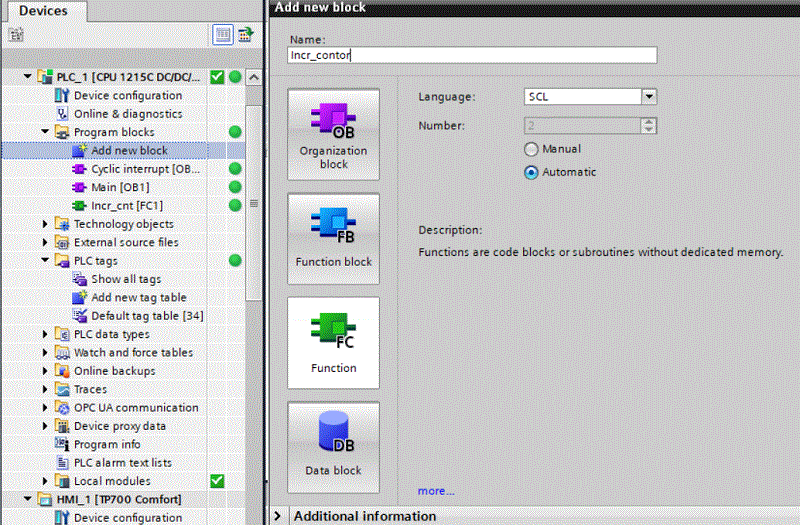Expand the Additional information section
Screen dimensions: 800x525
coord(278,516)
